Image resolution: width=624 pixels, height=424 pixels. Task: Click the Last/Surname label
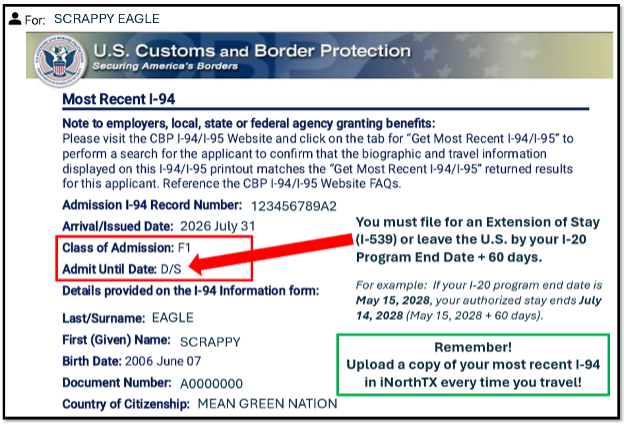[104, 318]
